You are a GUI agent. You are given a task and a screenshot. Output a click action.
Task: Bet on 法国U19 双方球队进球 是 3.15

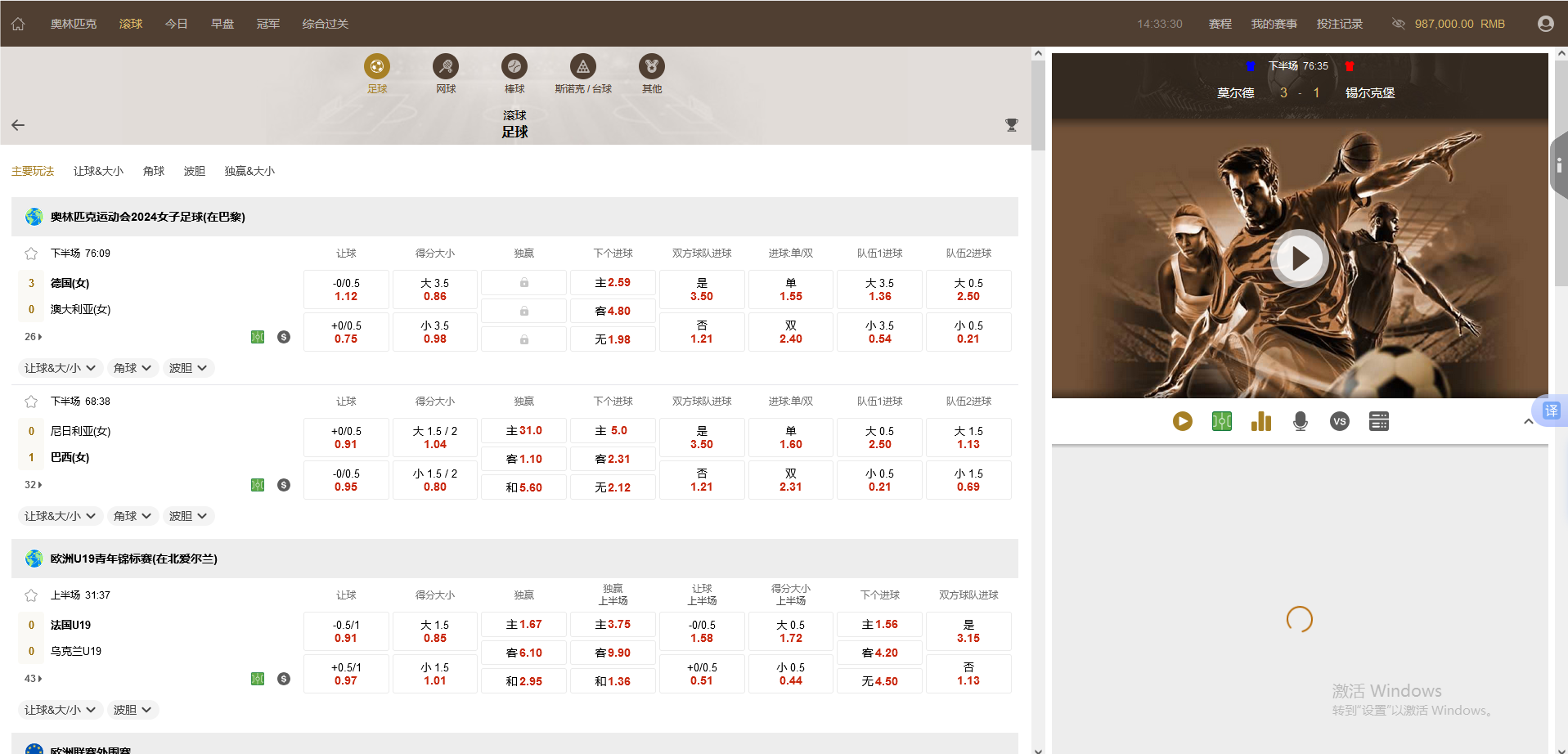[968, 631]
